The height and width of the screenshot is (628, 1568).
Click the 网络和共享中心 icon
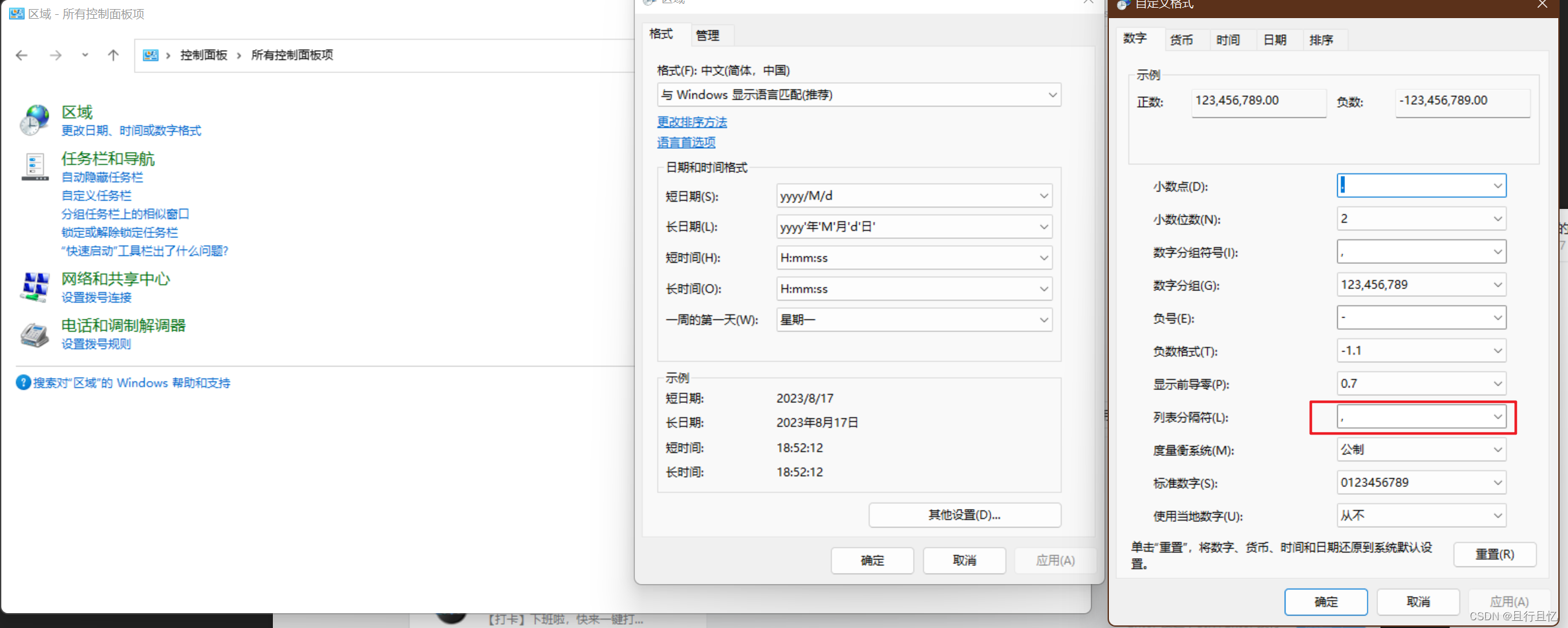pos(34,287)
